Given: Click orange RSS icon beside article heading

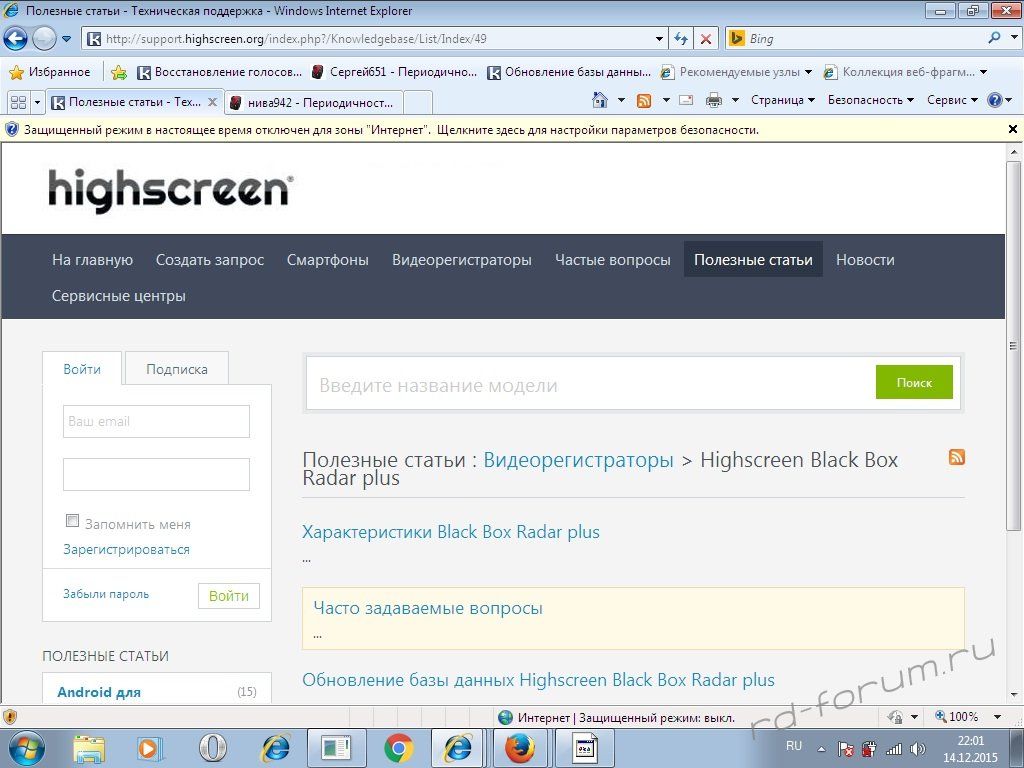Looking at the screenshot, I should [957, 457].
